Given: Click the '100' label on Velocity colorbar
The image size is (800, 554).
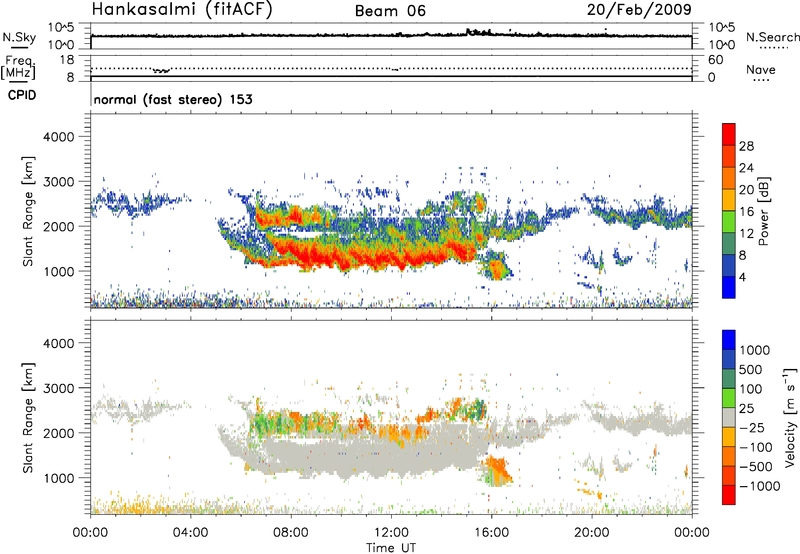Looking at the screenshot, I should point(751,389).
